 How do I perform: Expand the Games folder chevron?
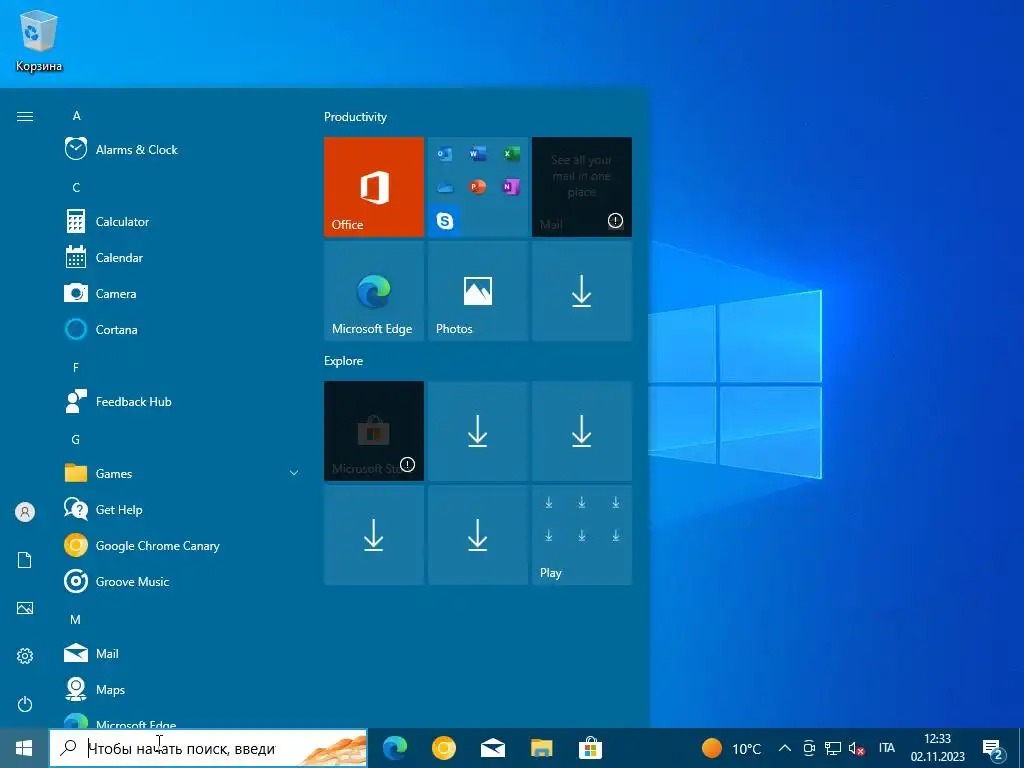point(294,473)
